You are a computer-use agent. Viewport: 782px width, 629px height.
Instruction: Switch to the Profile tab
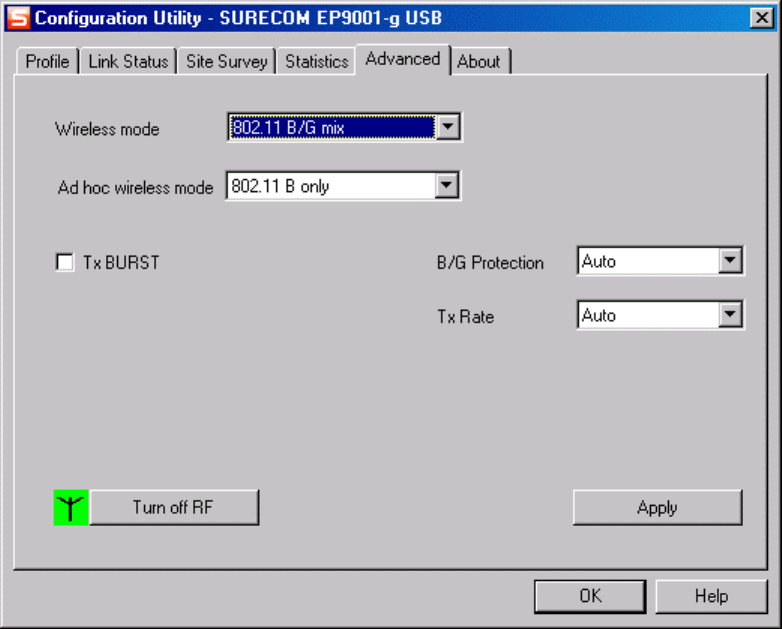(x=47, y=61)
